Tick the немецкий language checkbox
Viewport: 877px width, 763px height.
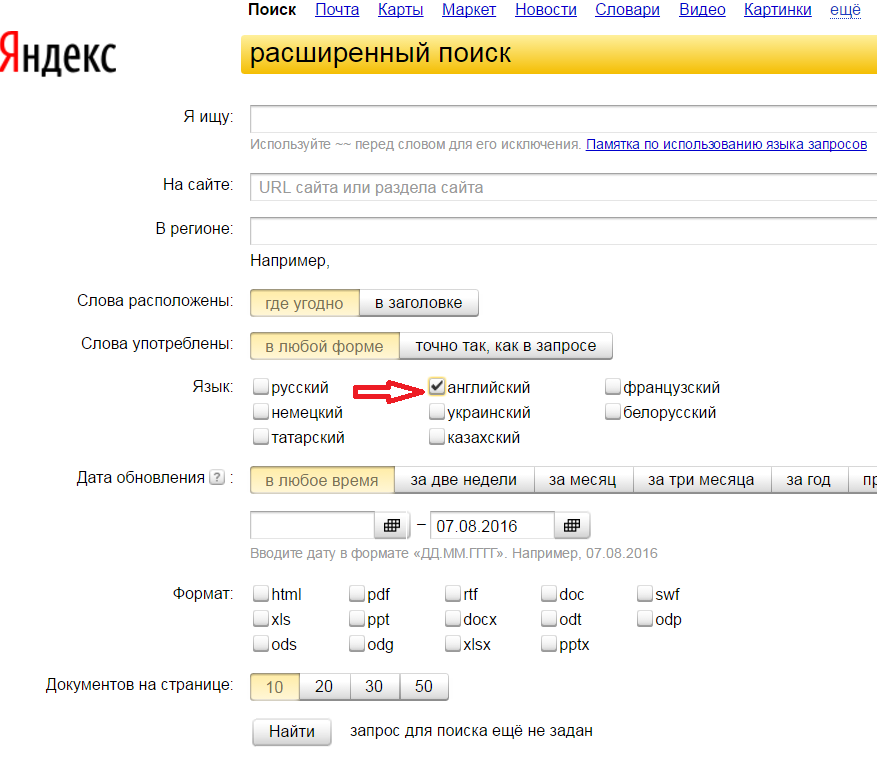(x=261, y=412)
